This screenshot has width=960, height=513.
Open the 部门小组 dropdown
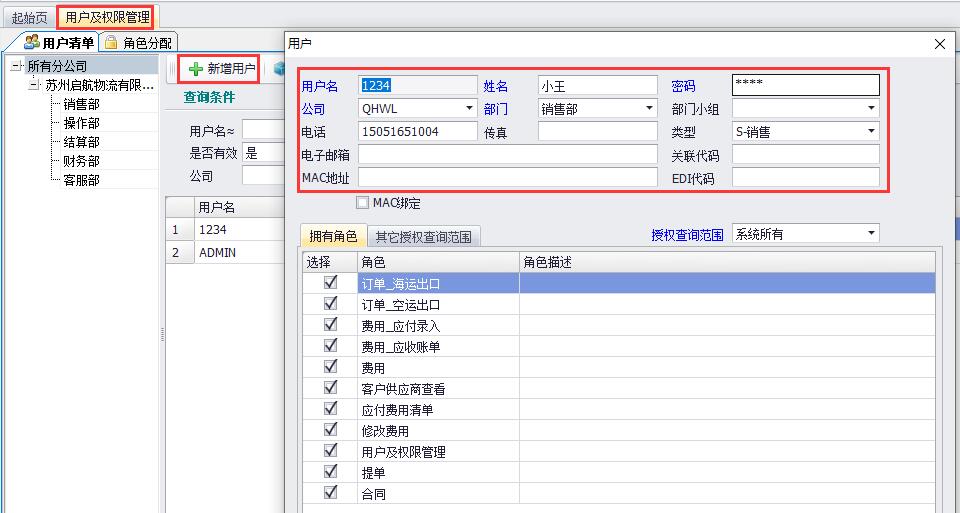coord(871,108)
